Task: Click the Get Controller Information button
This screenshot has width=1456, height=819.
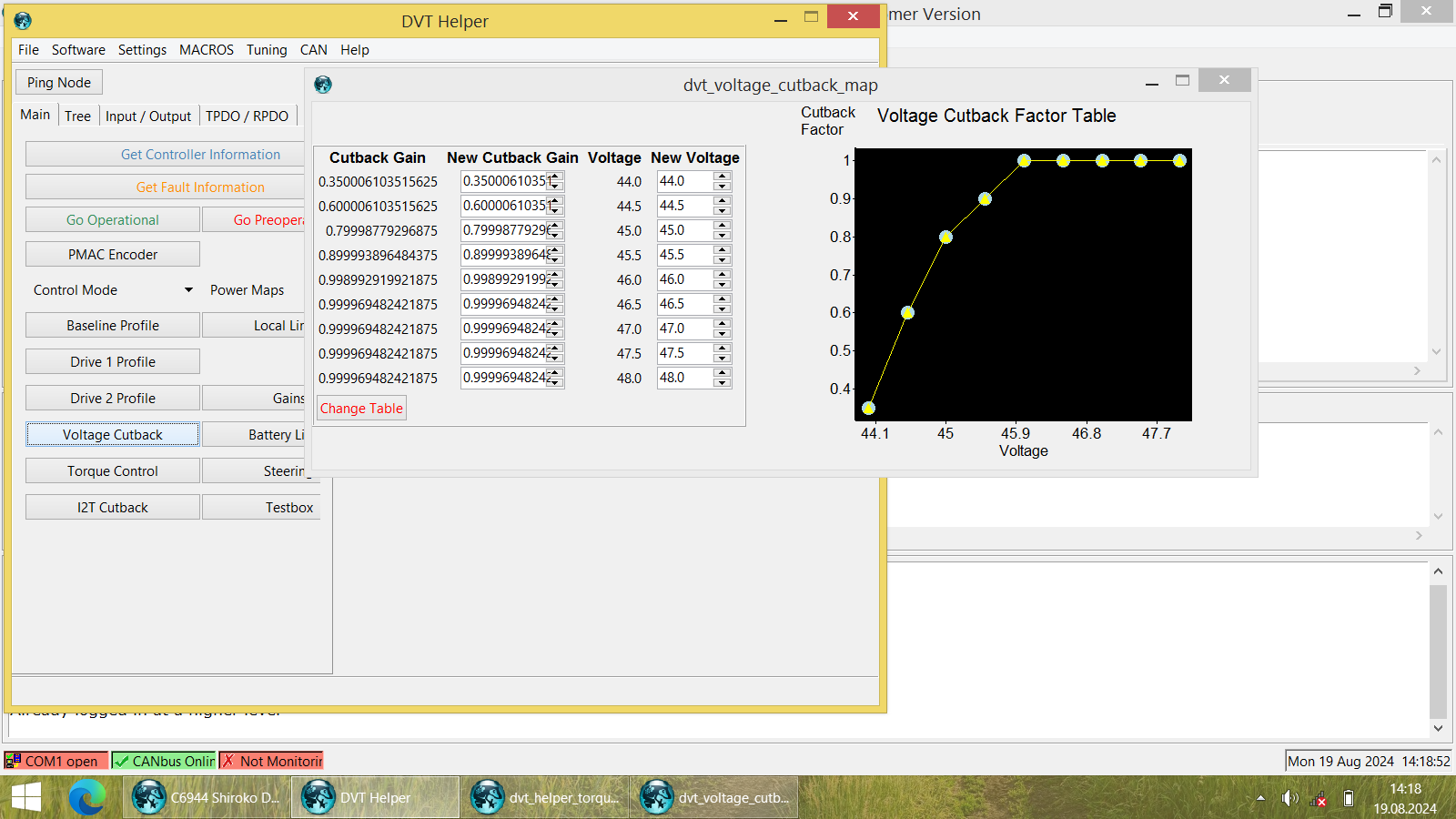Action: [x=200, y=155]
